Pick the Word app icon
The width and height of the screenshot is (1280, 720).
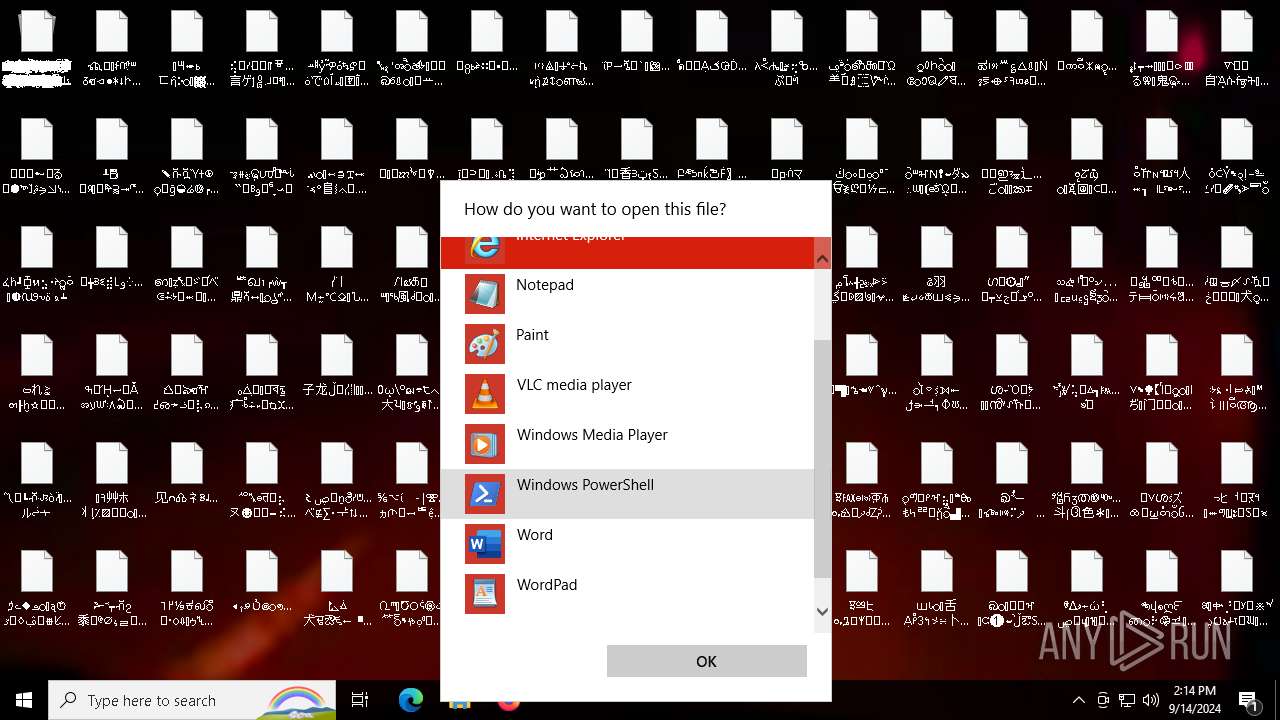tap(485, 544)
